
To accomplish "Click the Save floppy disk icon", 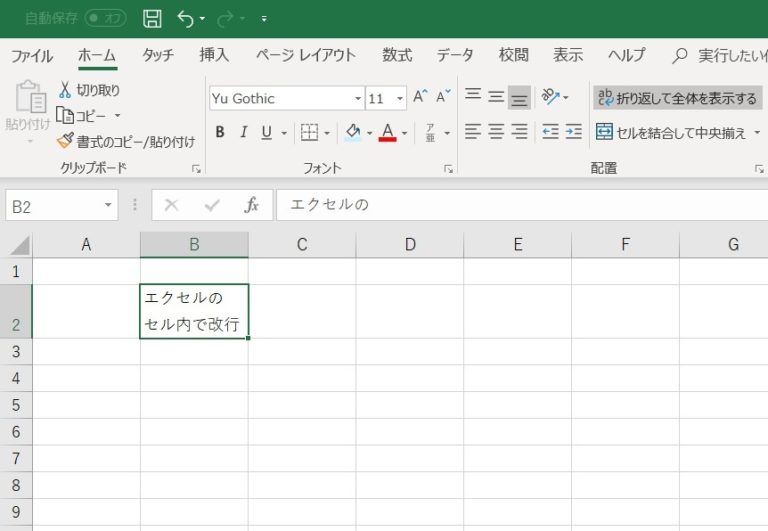I will click(152, 18).
